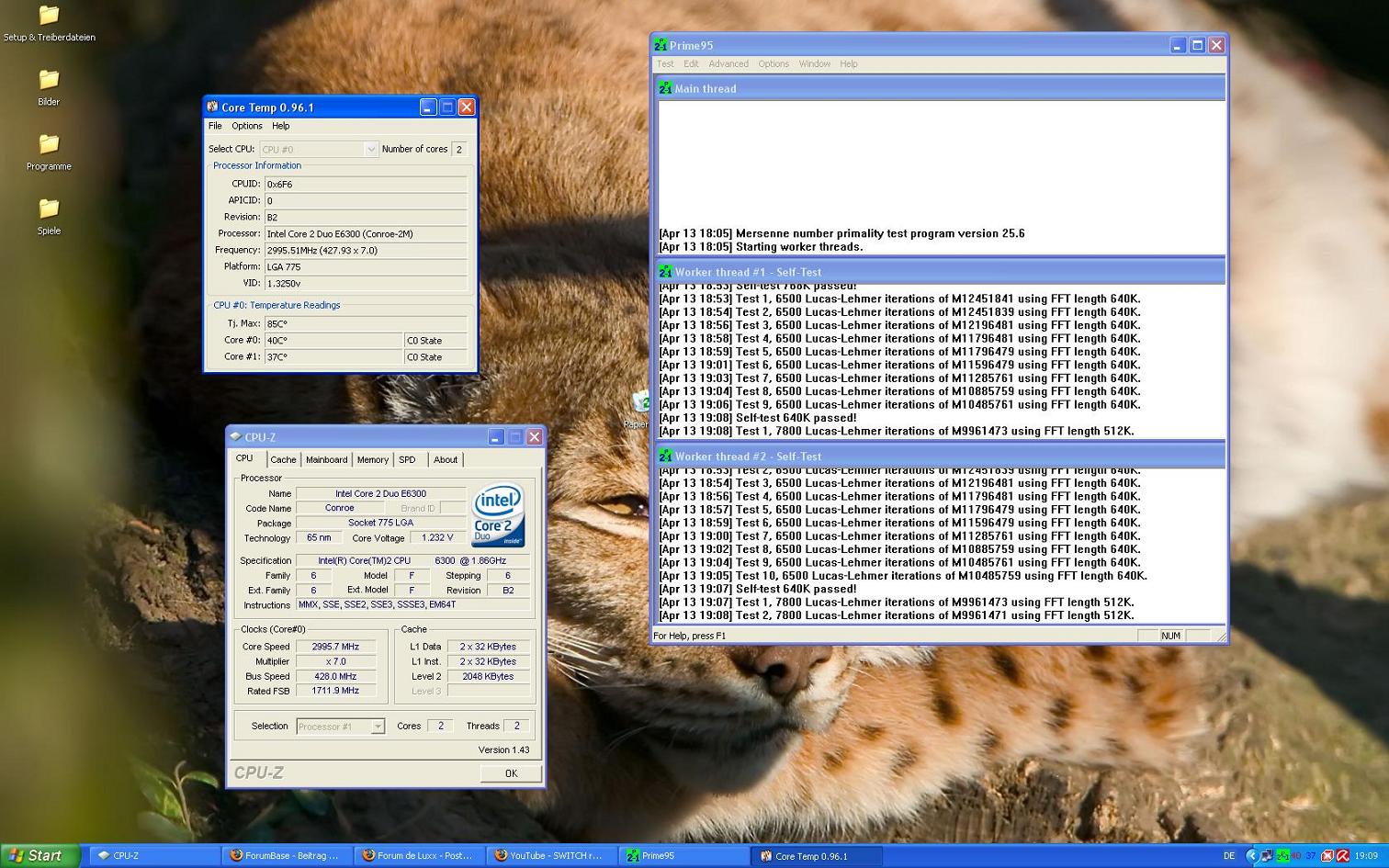The image size is (1389, 868).
Task: Open the Bilder desktop folder
Action: point(49,88)
